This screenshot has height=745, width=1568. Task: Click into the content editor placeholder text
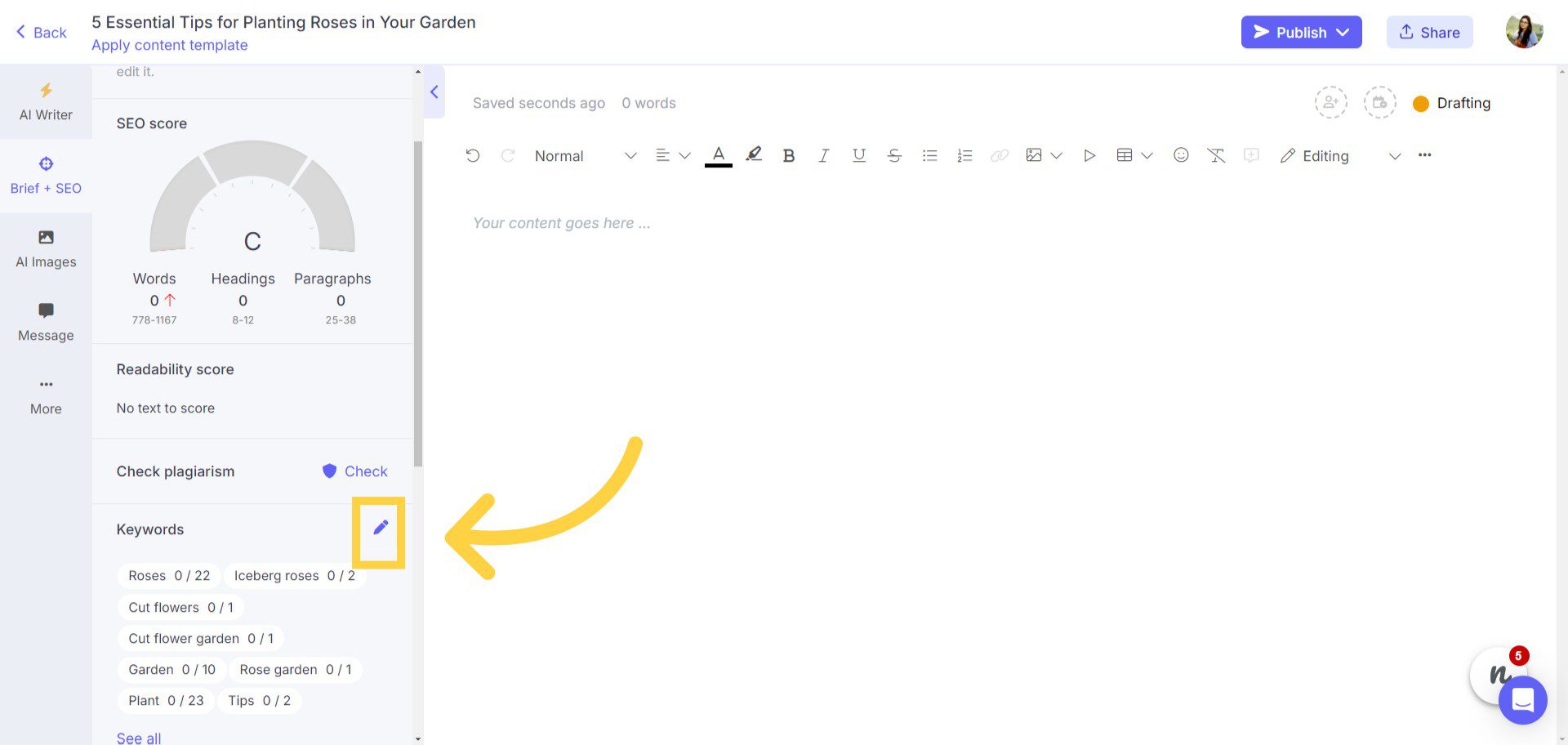click(x=562, y=223)
